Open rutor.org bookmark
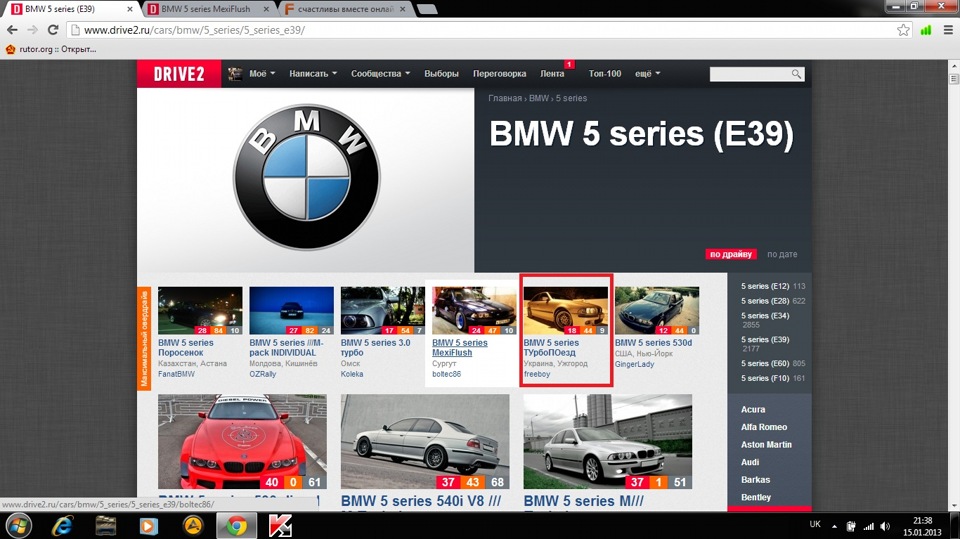Screen dimensions: 960x539 (51, 49)
